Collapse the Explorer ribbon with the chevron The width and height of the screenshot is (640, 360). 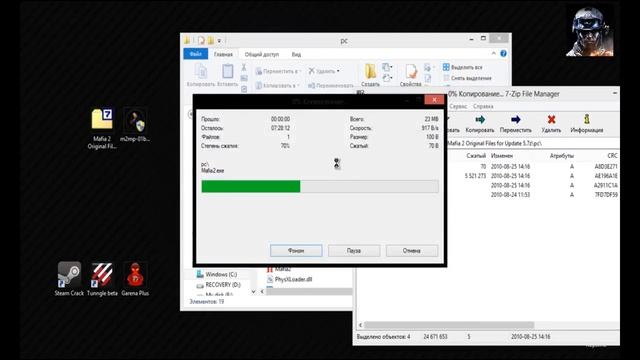click(x=493, y=53)
